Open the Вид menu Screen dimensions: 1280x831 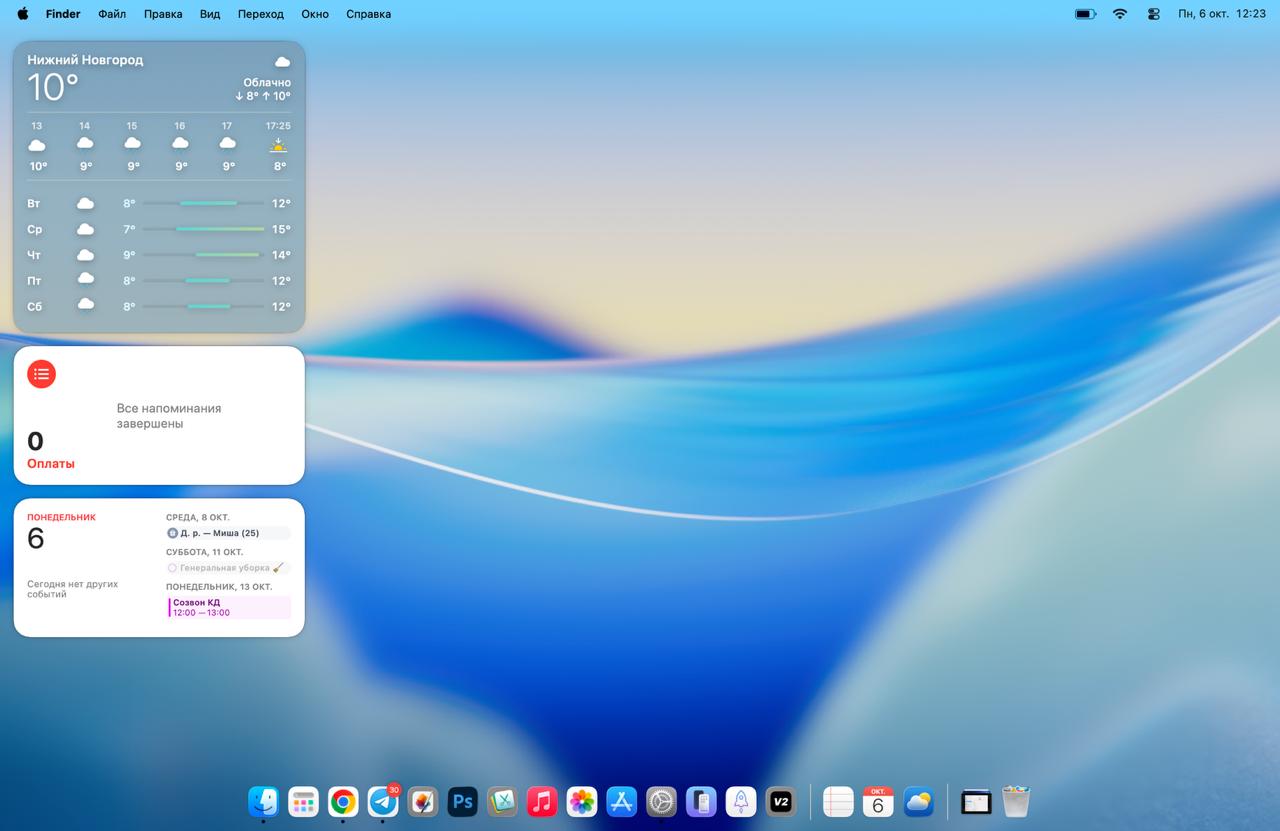pos(210,14)
